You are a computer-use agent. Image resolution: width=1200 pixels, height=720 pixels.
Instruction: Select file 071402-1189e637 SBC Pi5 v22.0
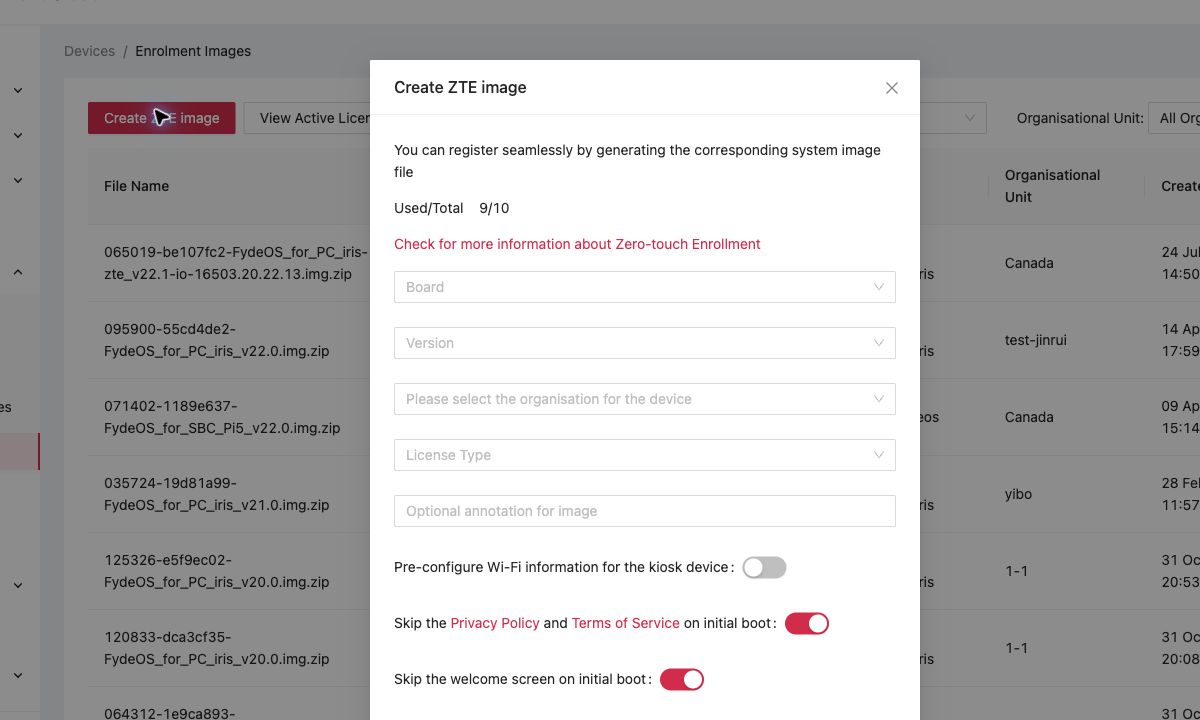[222, 417]
